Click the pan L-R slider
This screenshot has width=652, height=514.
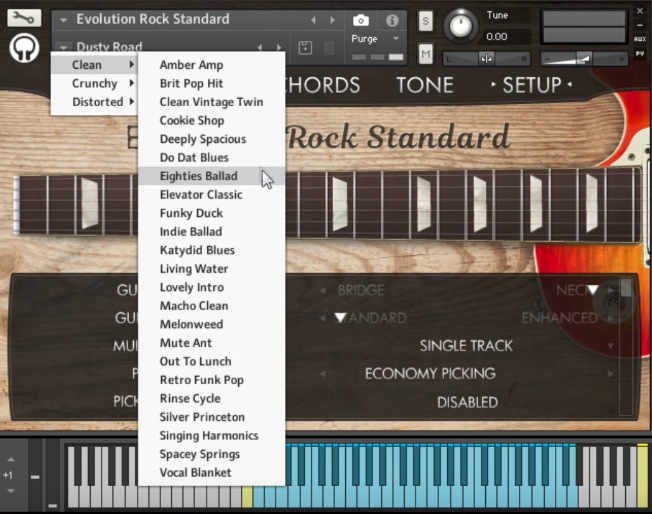[487, 59]
